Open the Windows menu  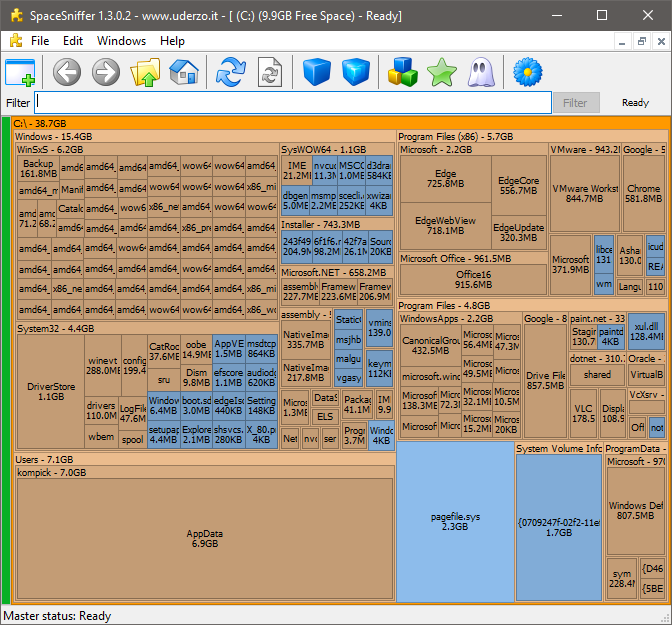click(x=121, y=41)
